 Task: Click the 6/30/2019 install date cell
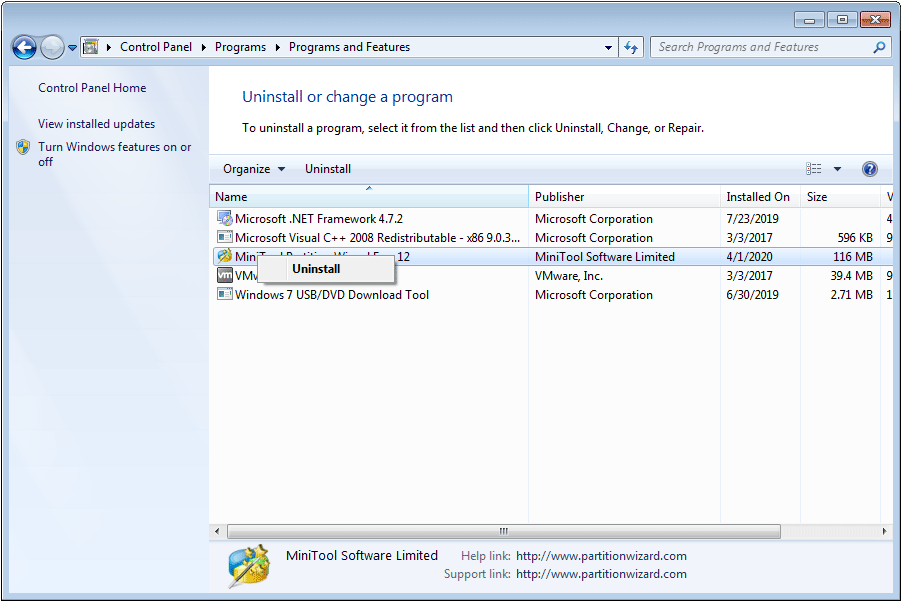coord(752,295)
